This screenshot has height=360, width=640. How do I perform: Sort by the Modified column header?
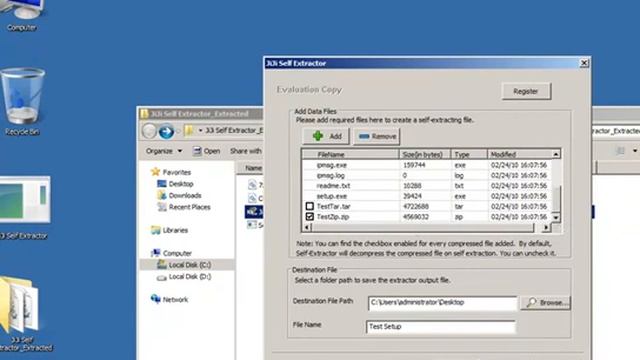click(520, 154)
